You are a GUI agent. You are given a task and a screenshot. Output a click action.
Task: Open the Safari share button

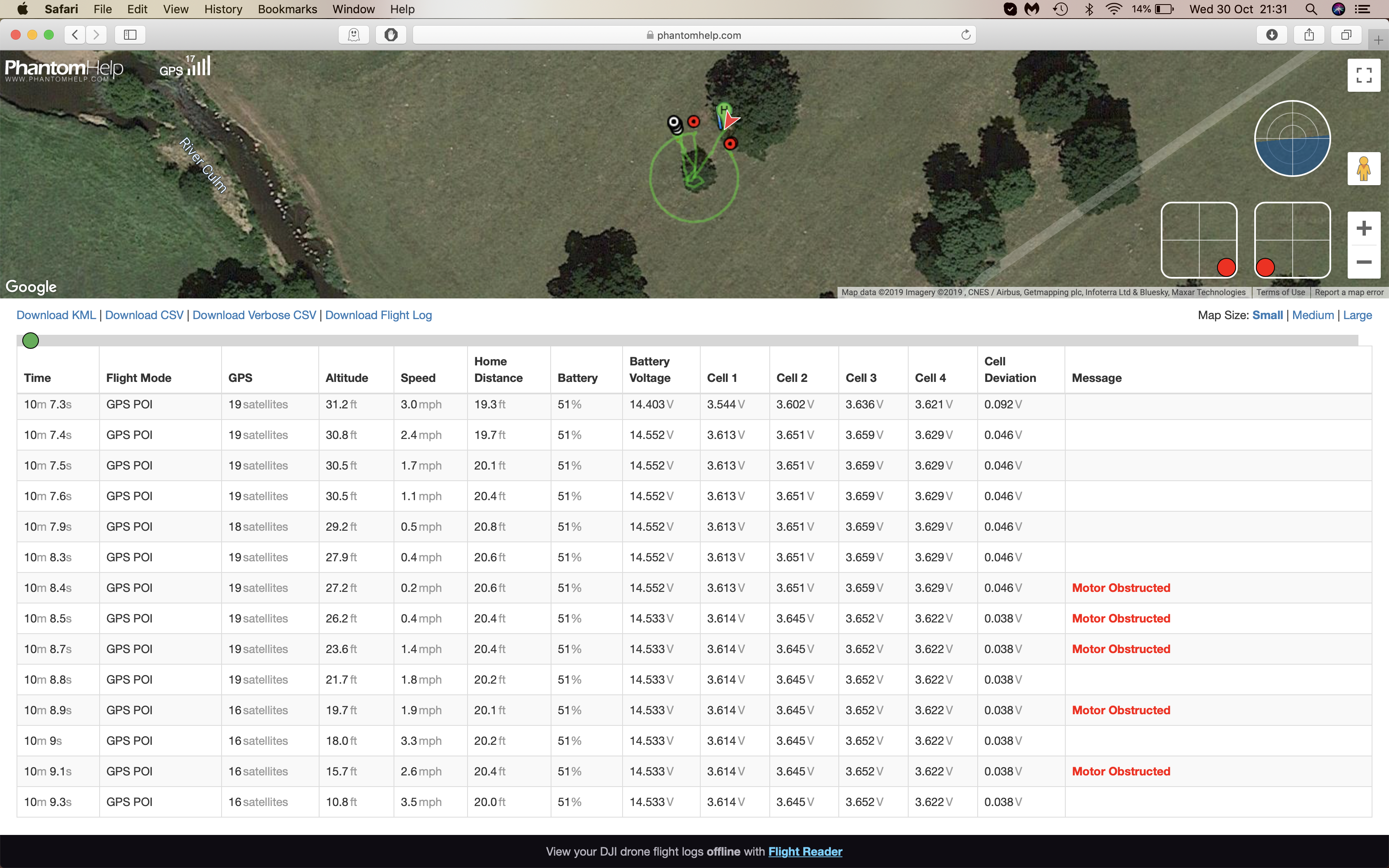coord(1309,35)
